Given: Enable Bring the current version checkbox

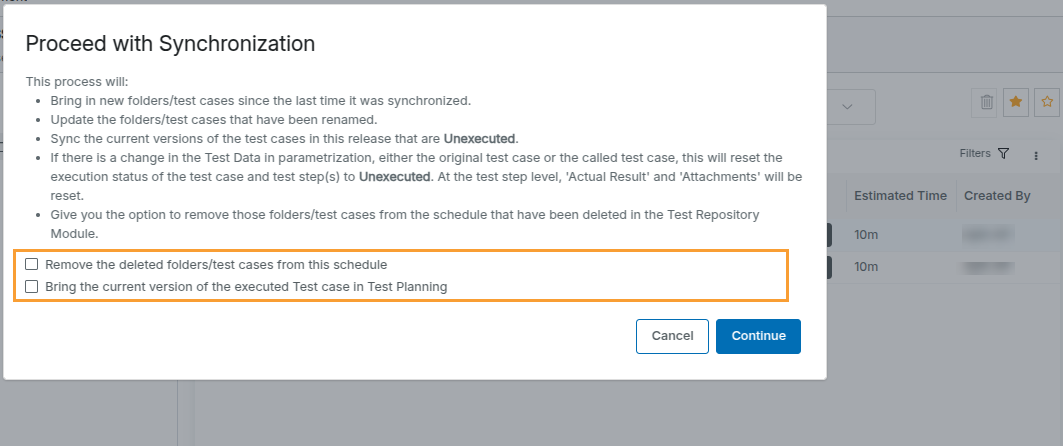Looking at the screenshot, I should (33, 286).
